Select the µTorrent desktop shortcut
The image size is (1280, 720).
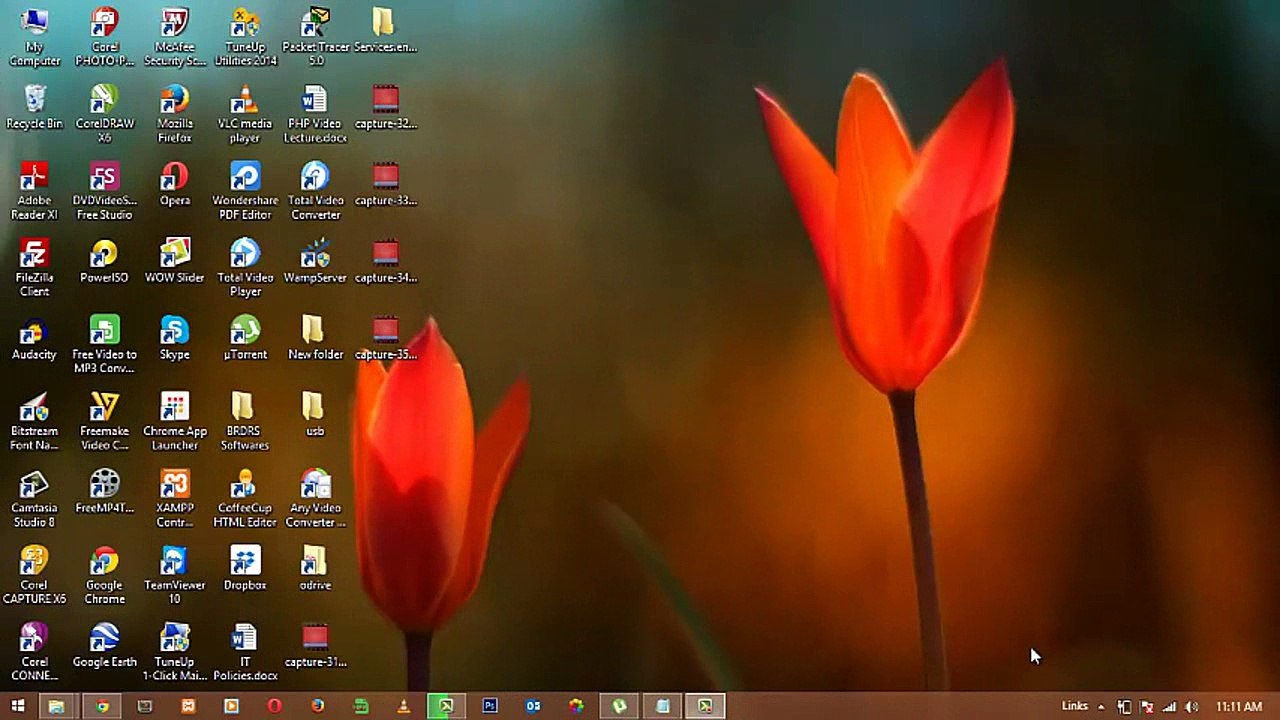(x=245, y=338)
